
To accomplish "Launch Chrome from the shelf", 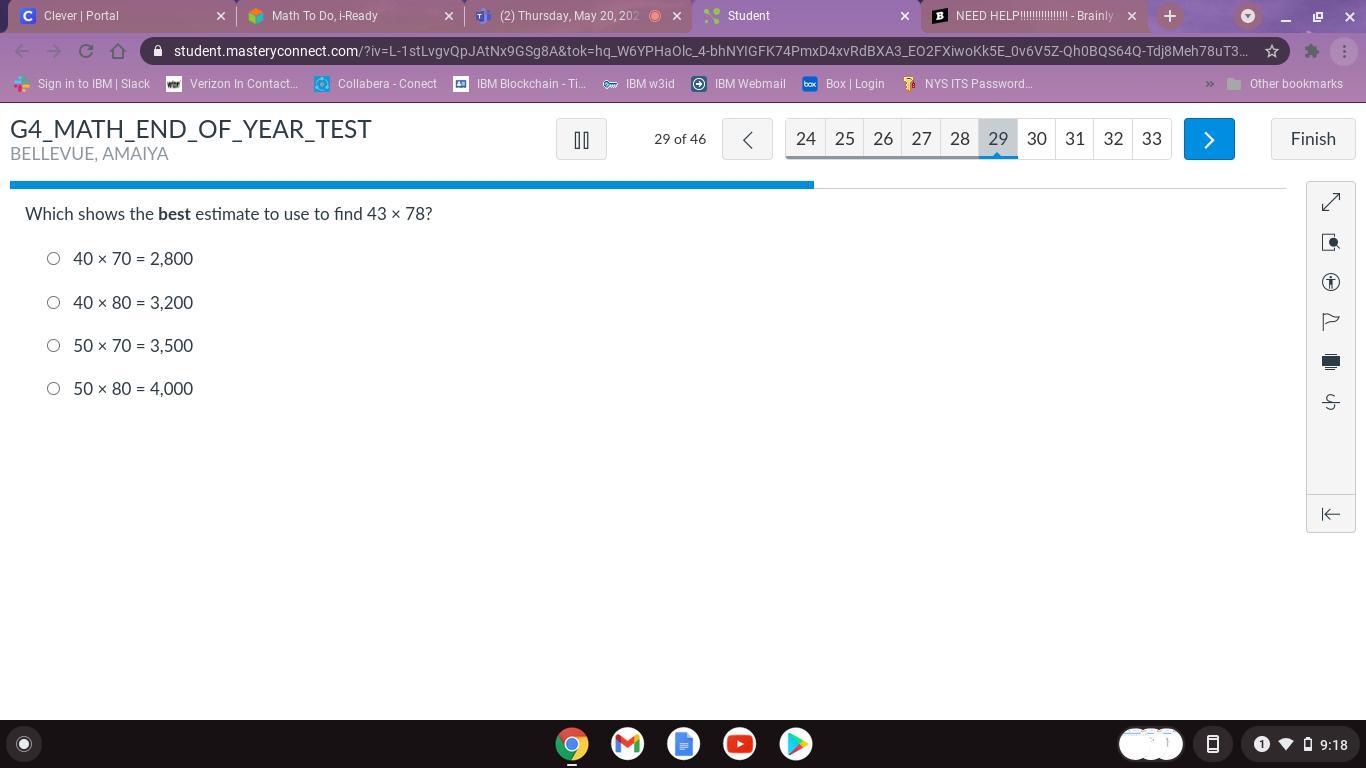I will tap(572, 744).
